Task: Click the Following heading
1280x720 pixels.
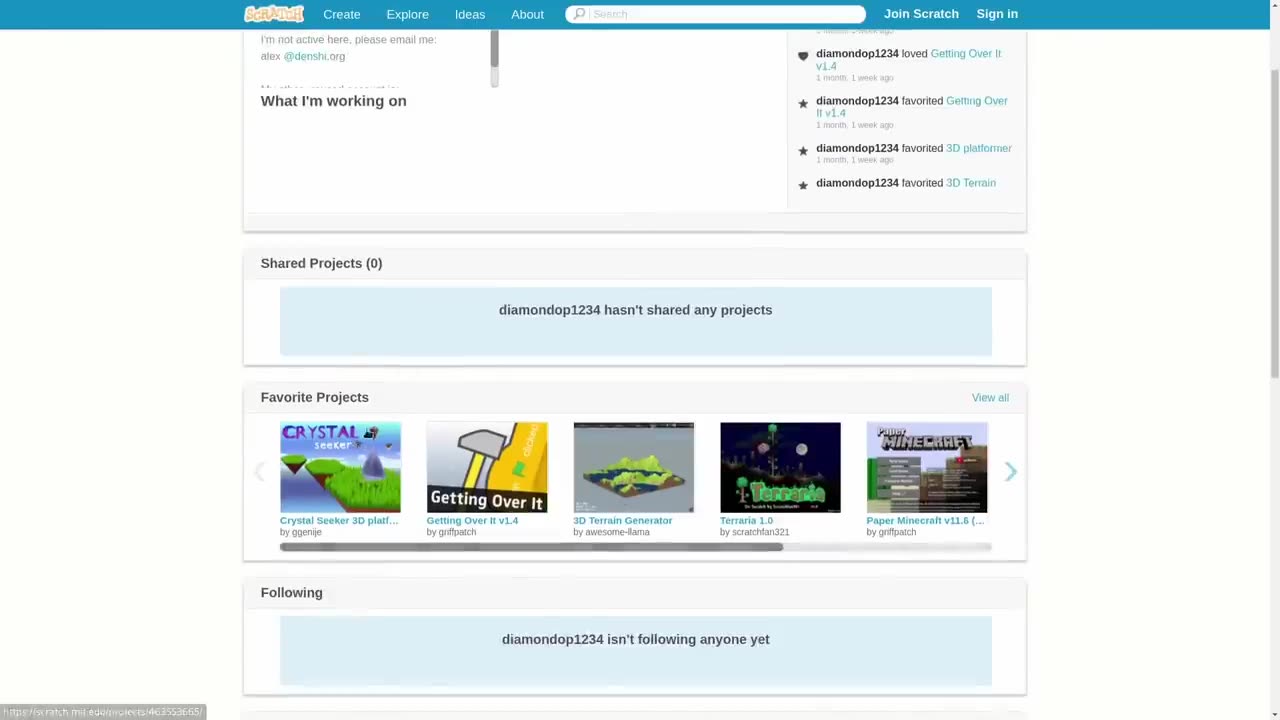Action: pyautogui.click(x=291, y=593)
